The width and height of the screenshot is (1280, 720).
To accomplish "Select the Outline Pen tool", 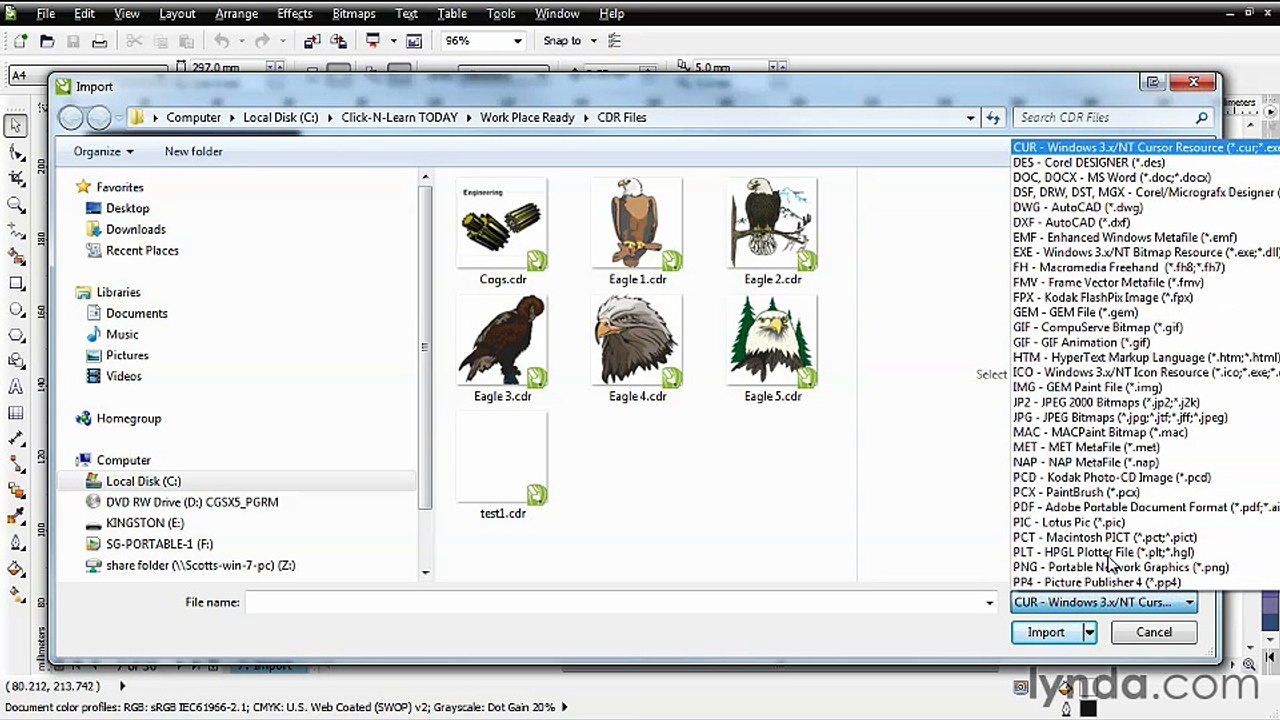I will coord(15,543).
